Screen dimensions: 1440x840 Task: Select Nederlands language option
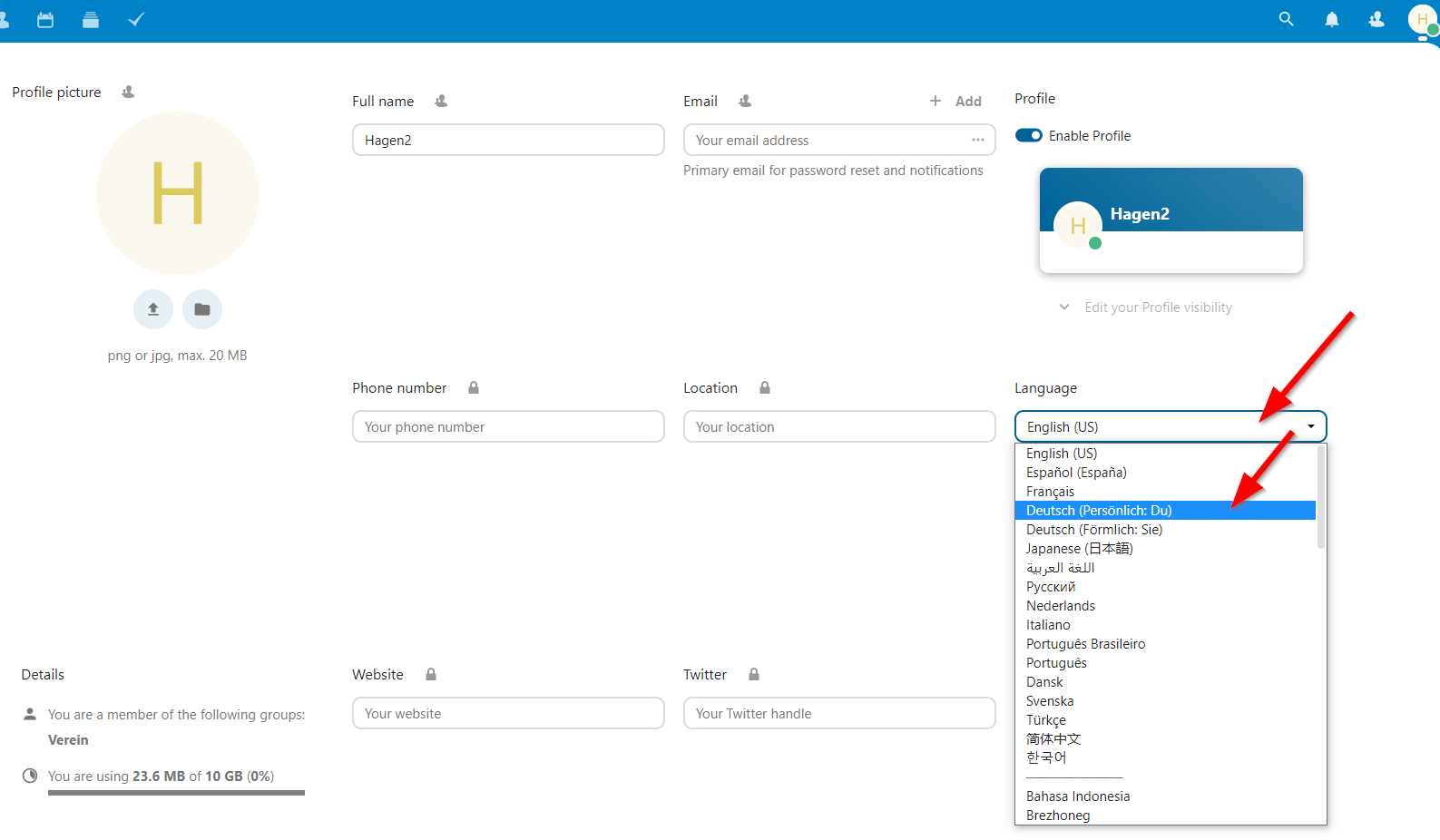click(x=1165, y=606)
